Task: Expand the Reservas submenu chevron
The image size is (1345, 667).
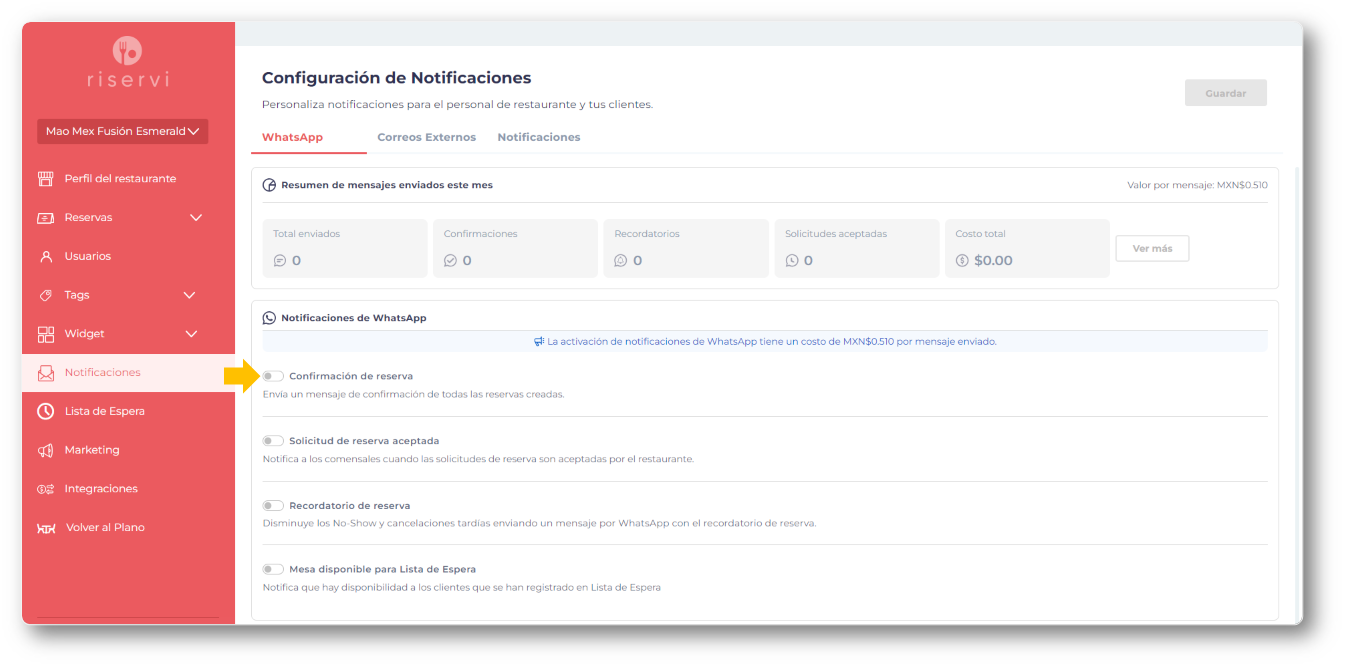Action: click(x=196, y=218)
